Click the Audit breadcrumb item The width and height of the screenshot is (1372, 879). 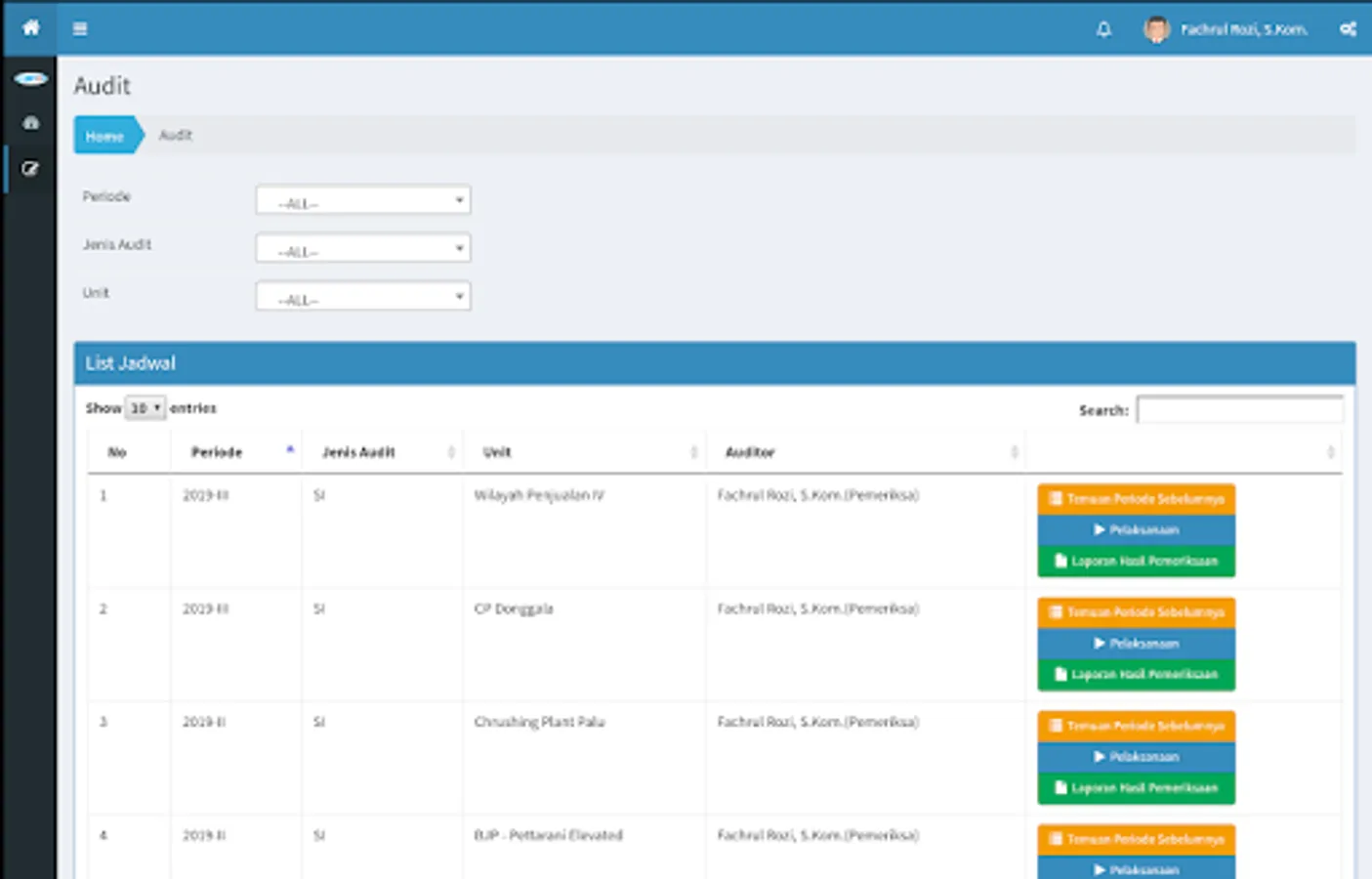pos(176,135)
